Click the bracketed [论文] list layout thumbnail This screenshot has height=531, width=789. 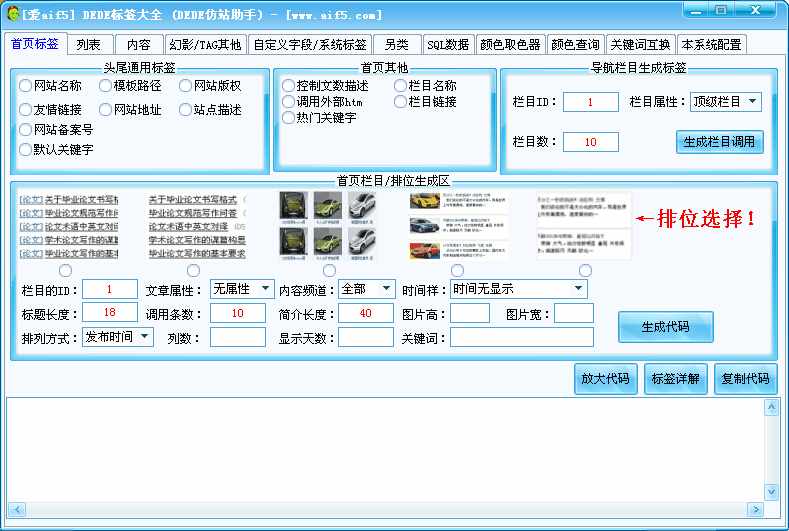click(69, 226)
